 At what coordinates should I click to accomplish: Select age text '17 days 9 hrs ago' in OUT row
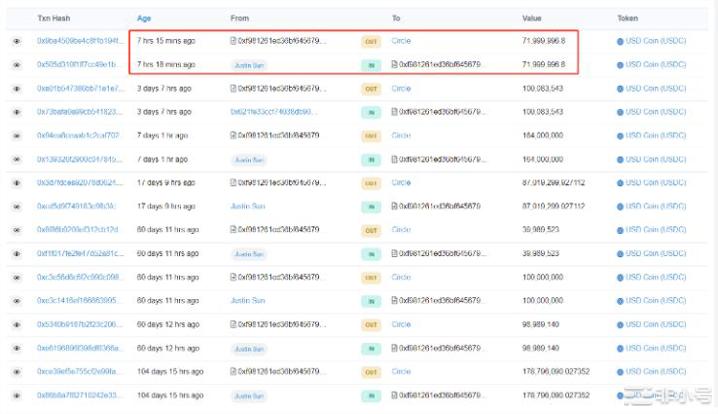pos(166,183)
